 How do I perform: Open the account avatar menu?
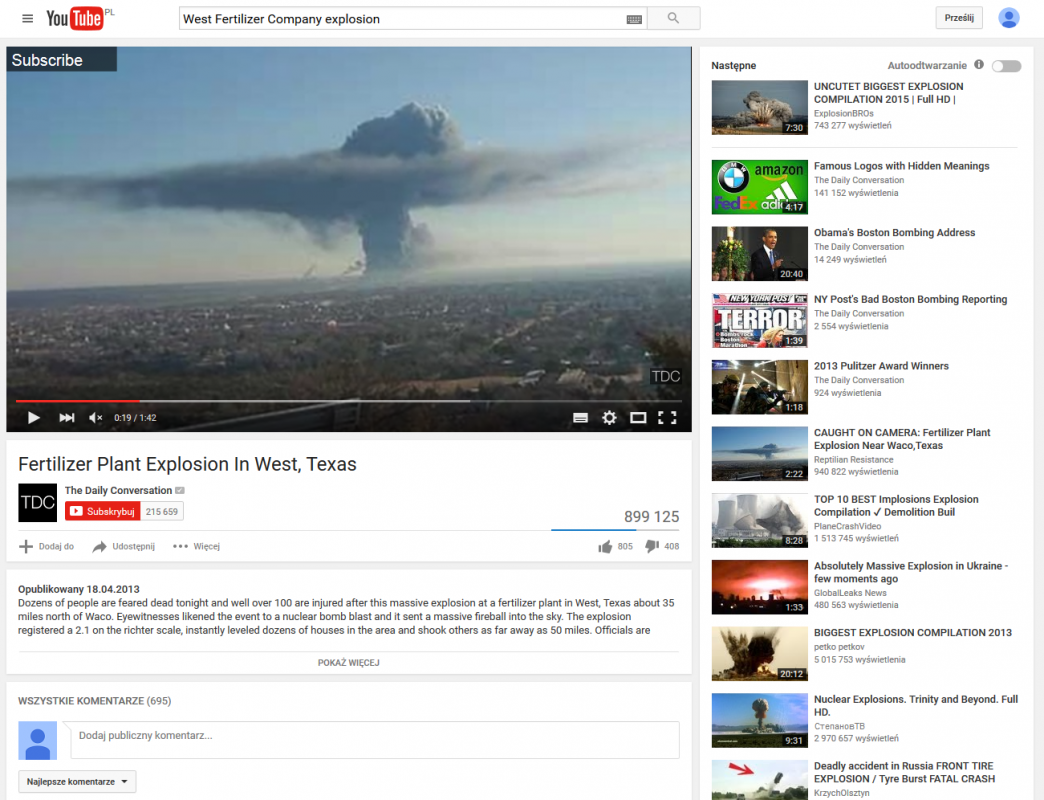coord(1009,18)
